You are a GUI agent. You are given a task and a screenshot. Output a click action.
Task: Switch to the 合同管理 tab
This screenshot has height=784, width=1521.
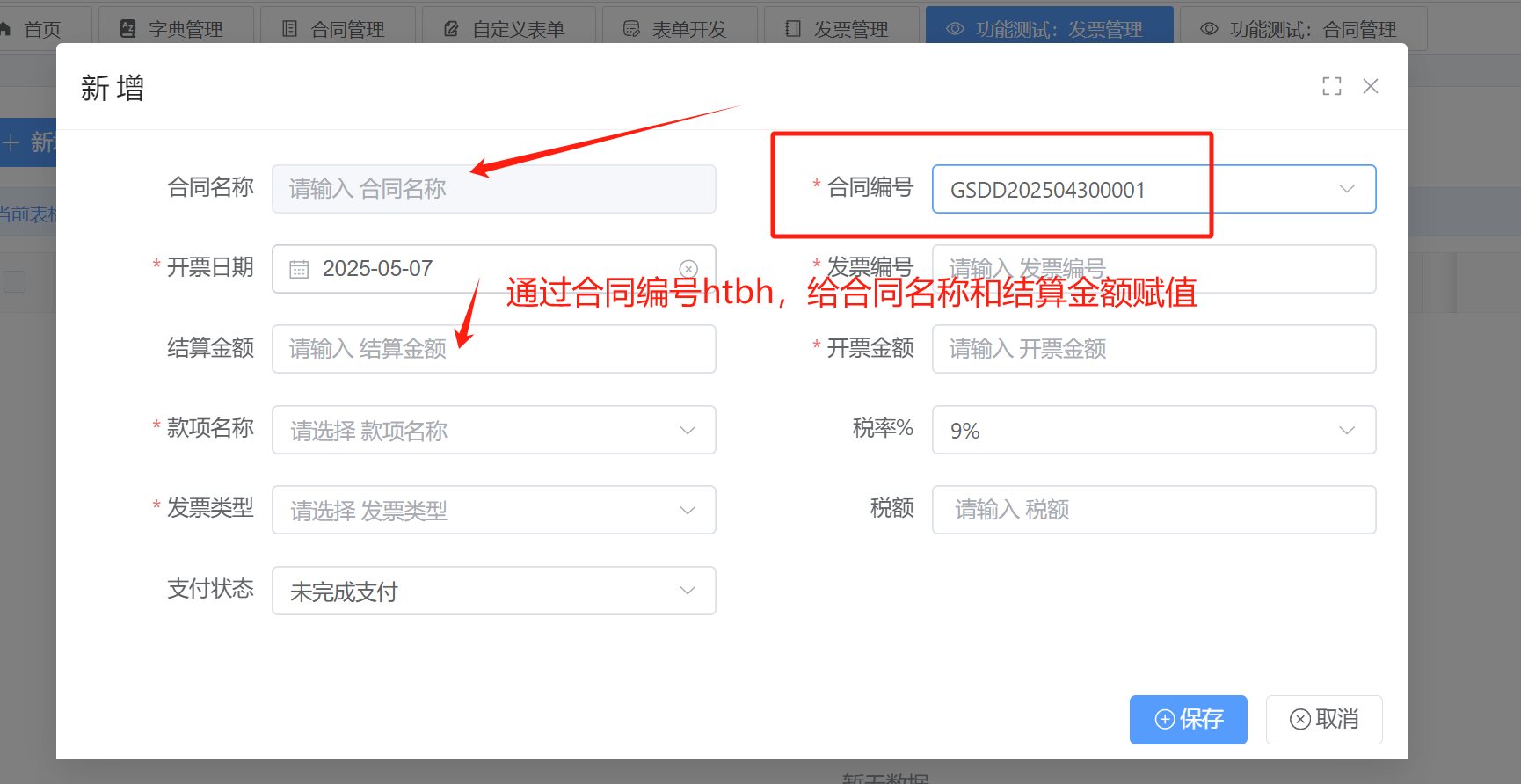tap(336, 29)
